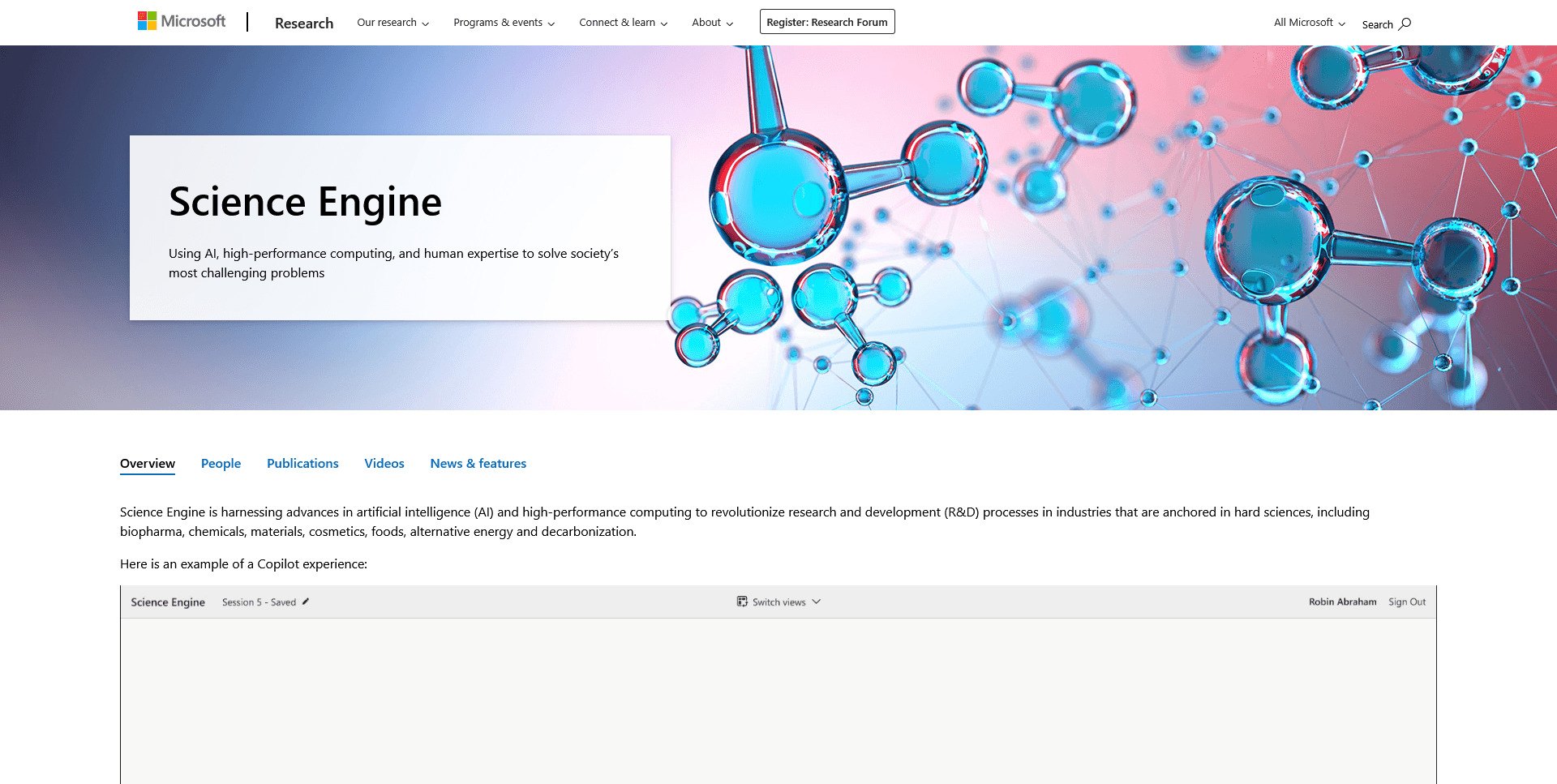Click the Microsoft logo
1557x784 pixels.
(x=182, y=21)
